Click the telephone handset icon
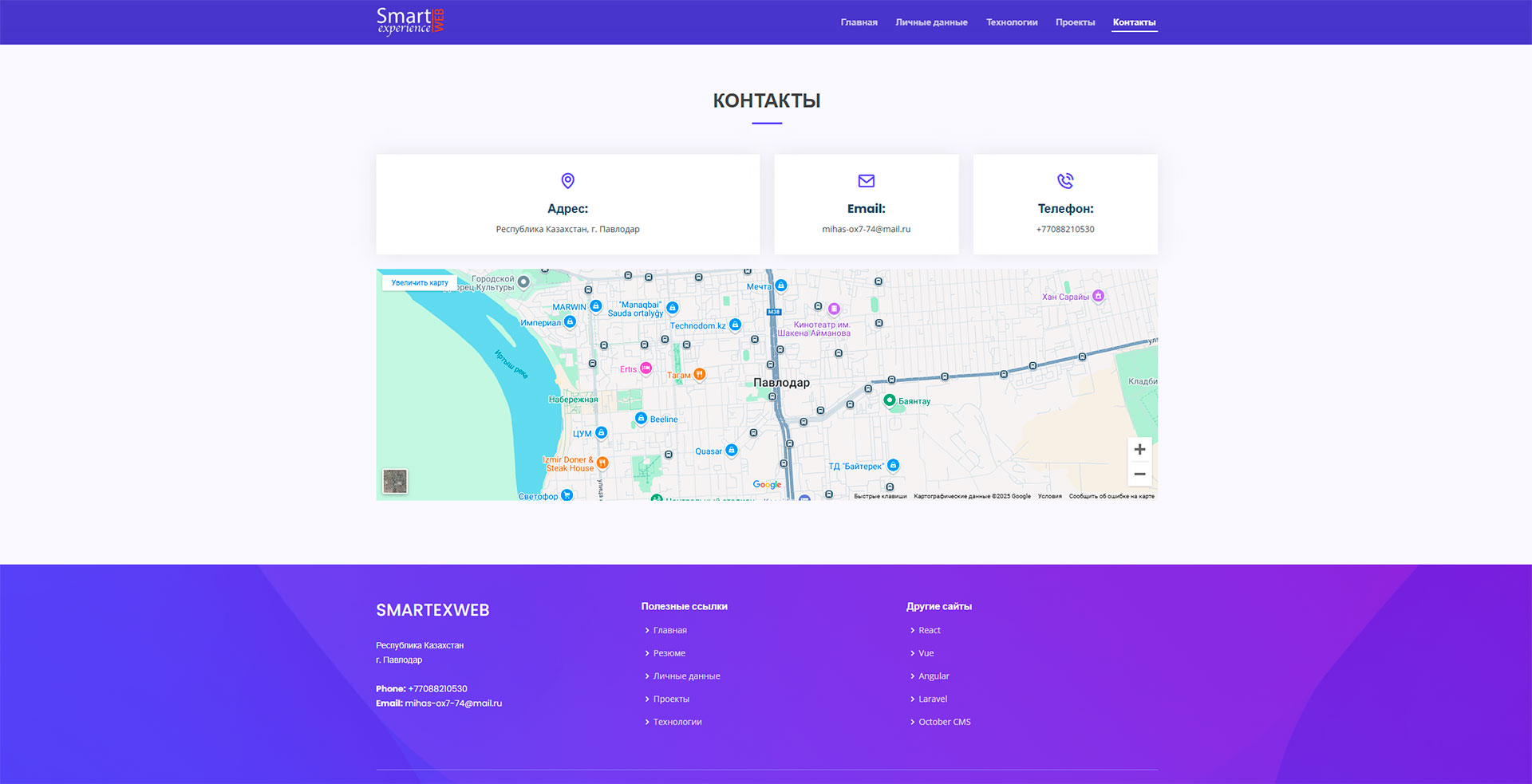Viewport: 1532px width, 784px height. [1065, 181]
